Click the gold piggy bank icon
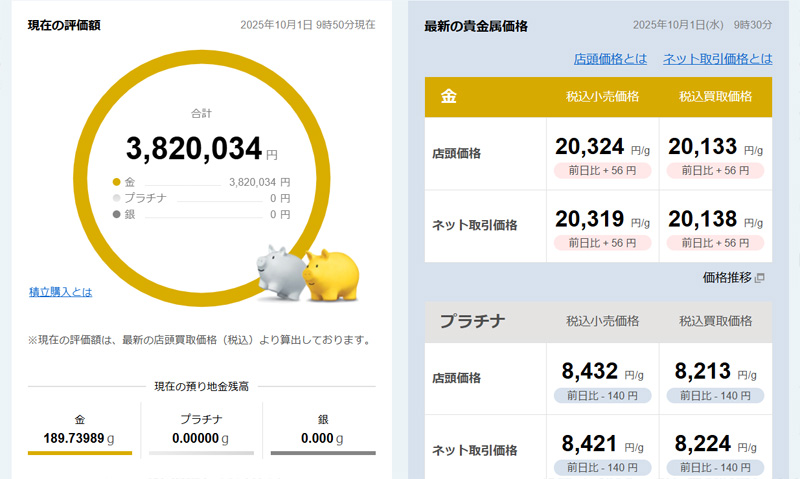 click(330, 274)
